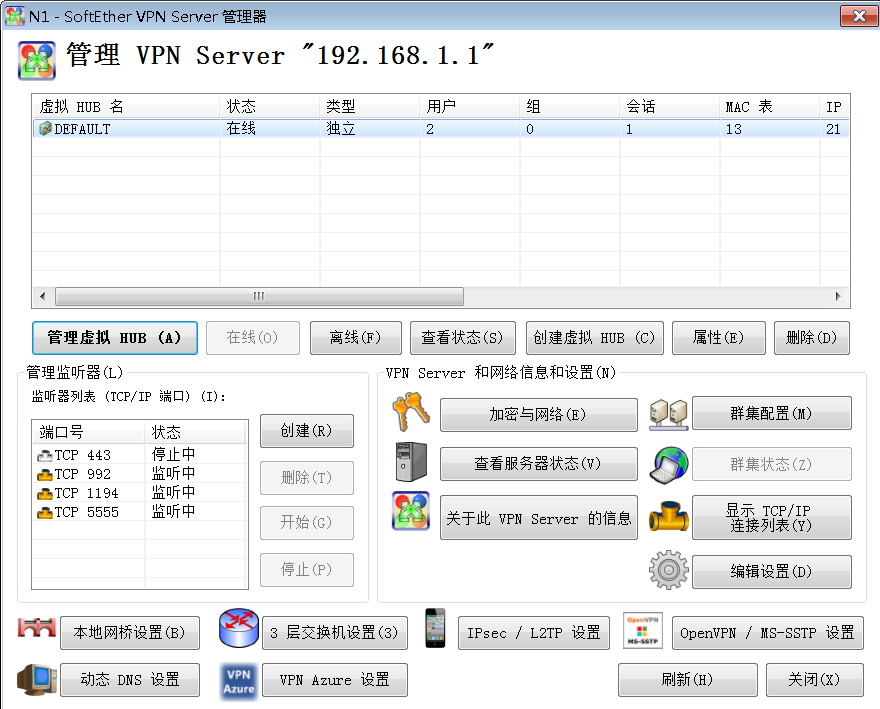The image size is (880, 709).
Task: Open 动态 DNS 设置
Action: coord(130,680)
